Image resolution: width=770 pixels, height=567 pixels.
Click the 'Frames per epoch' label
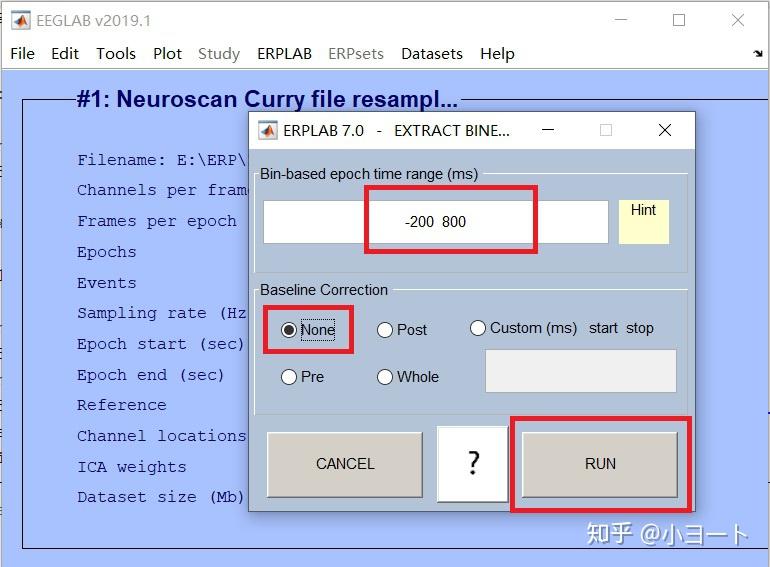[x=157, y=221]
